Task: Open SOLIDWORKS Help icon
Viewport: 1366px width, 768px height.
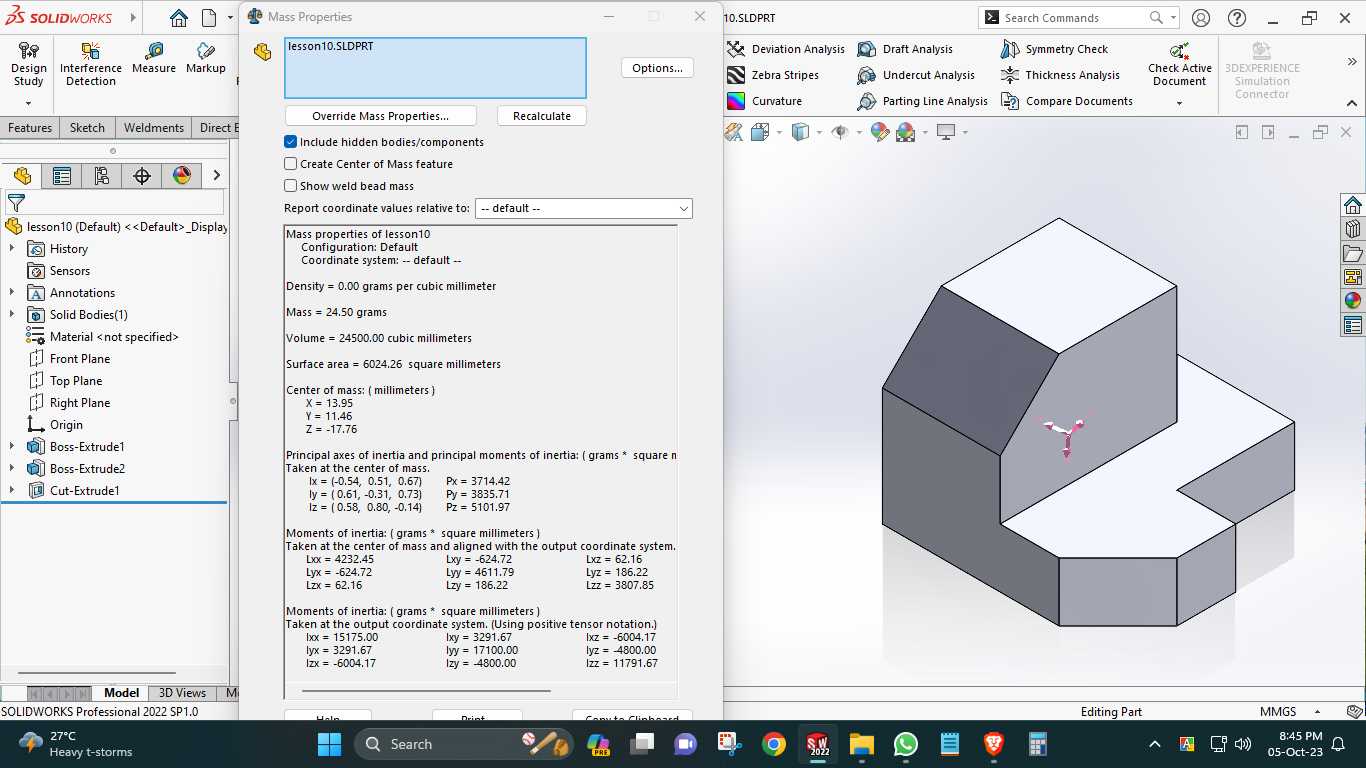Action: pyautogui.click(x=1237, y=18)
